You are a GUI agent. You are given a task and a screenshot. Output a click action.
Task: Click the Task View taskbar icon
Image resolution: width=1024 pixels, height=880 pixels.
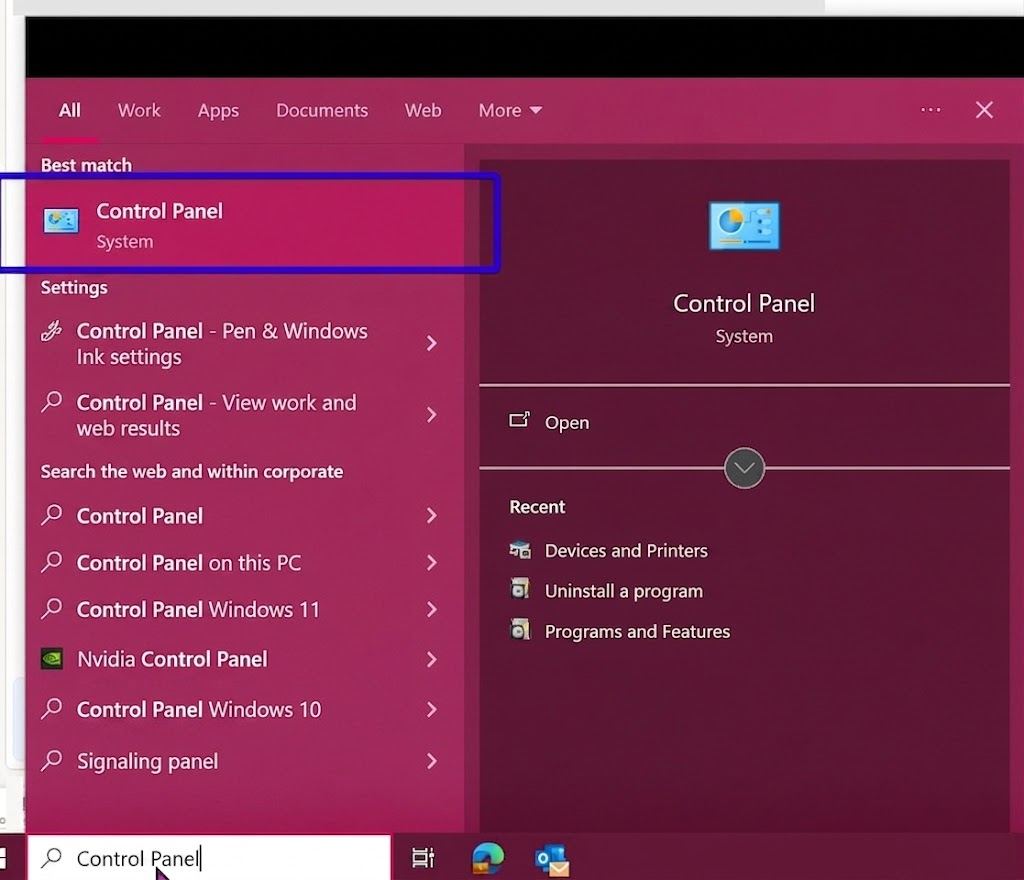pyautogui.click(x=423, y=858)
